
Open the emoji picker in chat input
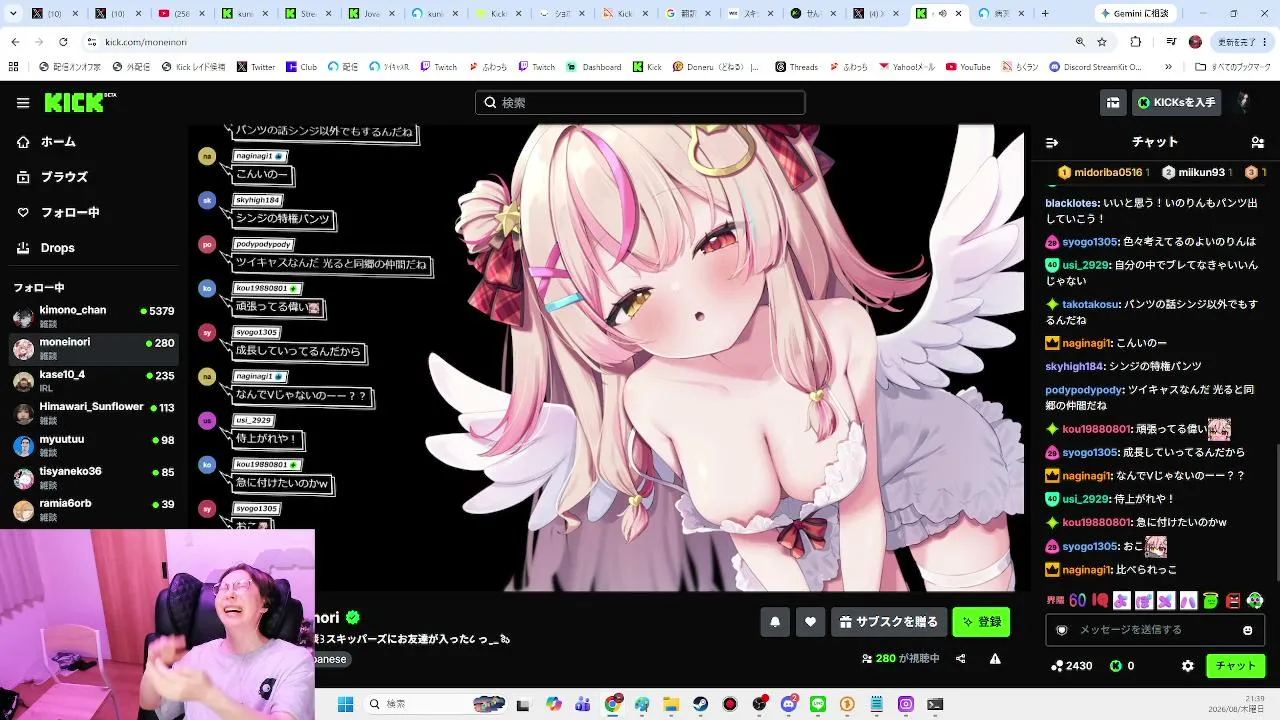click(1247, 630)
